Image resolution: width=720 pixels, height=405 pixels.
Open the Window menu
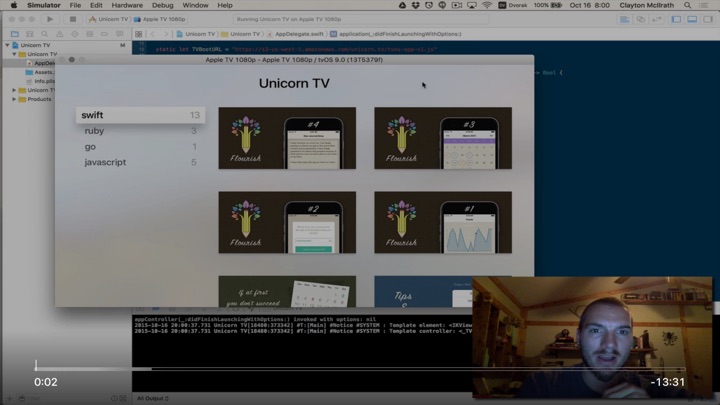point(195,6)
